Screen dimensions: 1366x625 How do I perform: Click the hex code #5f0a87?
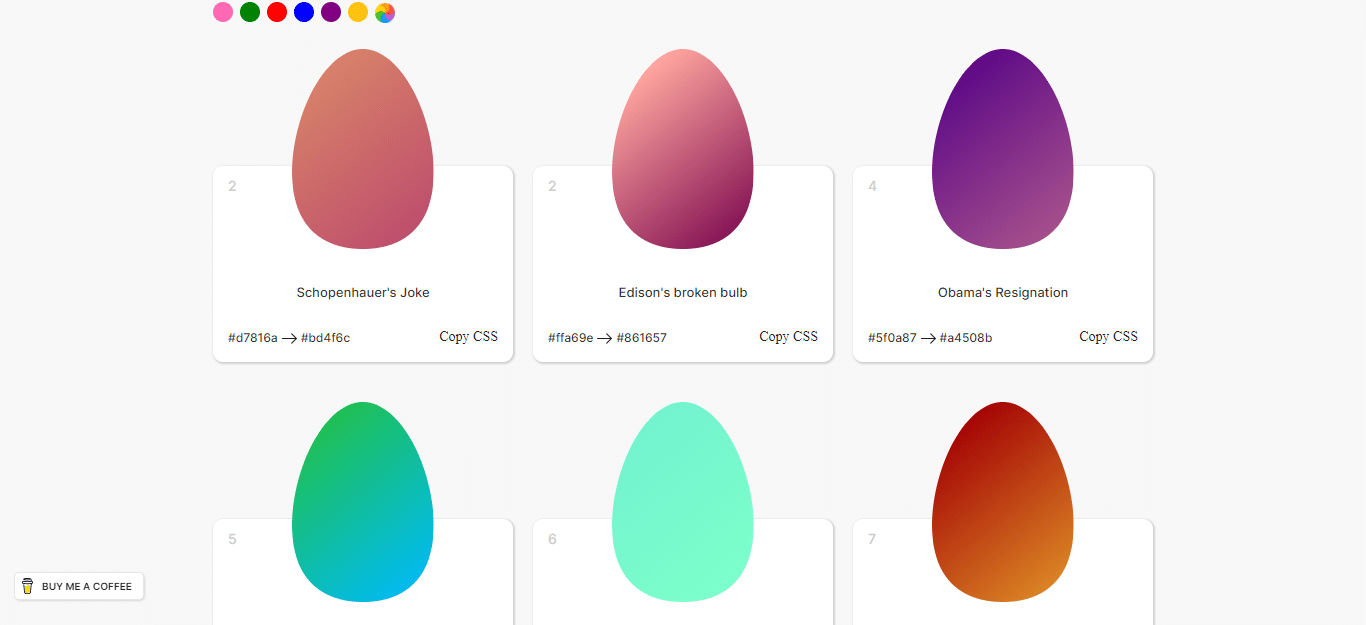[x=892, y=338]
